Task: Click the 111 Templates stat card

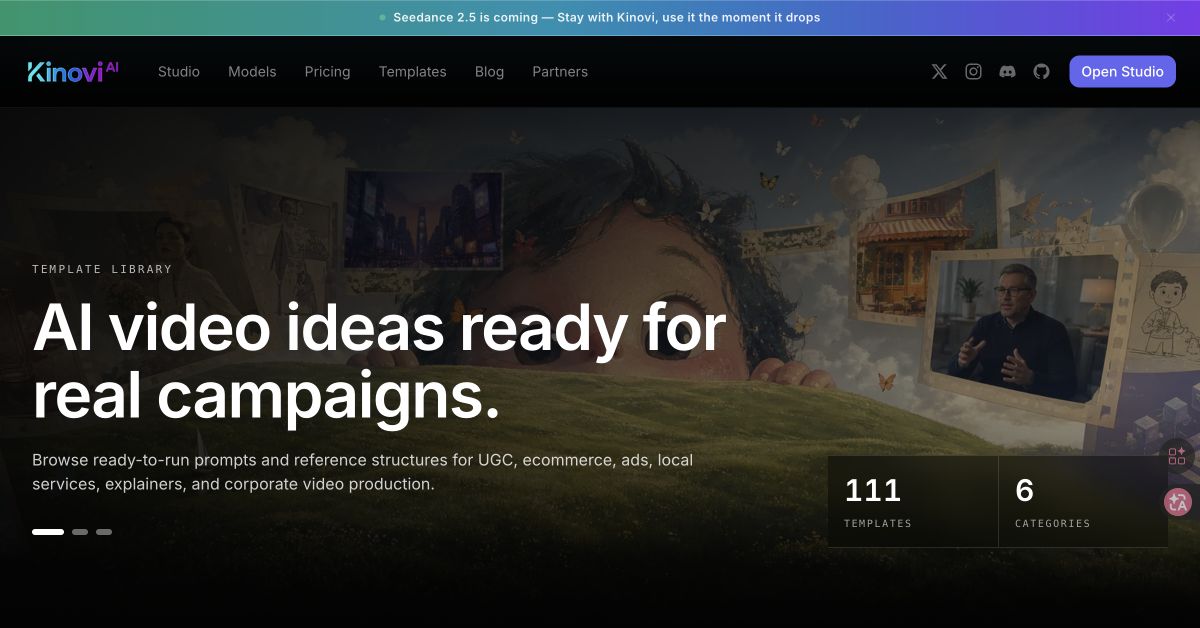Action: tap(913, 502)
